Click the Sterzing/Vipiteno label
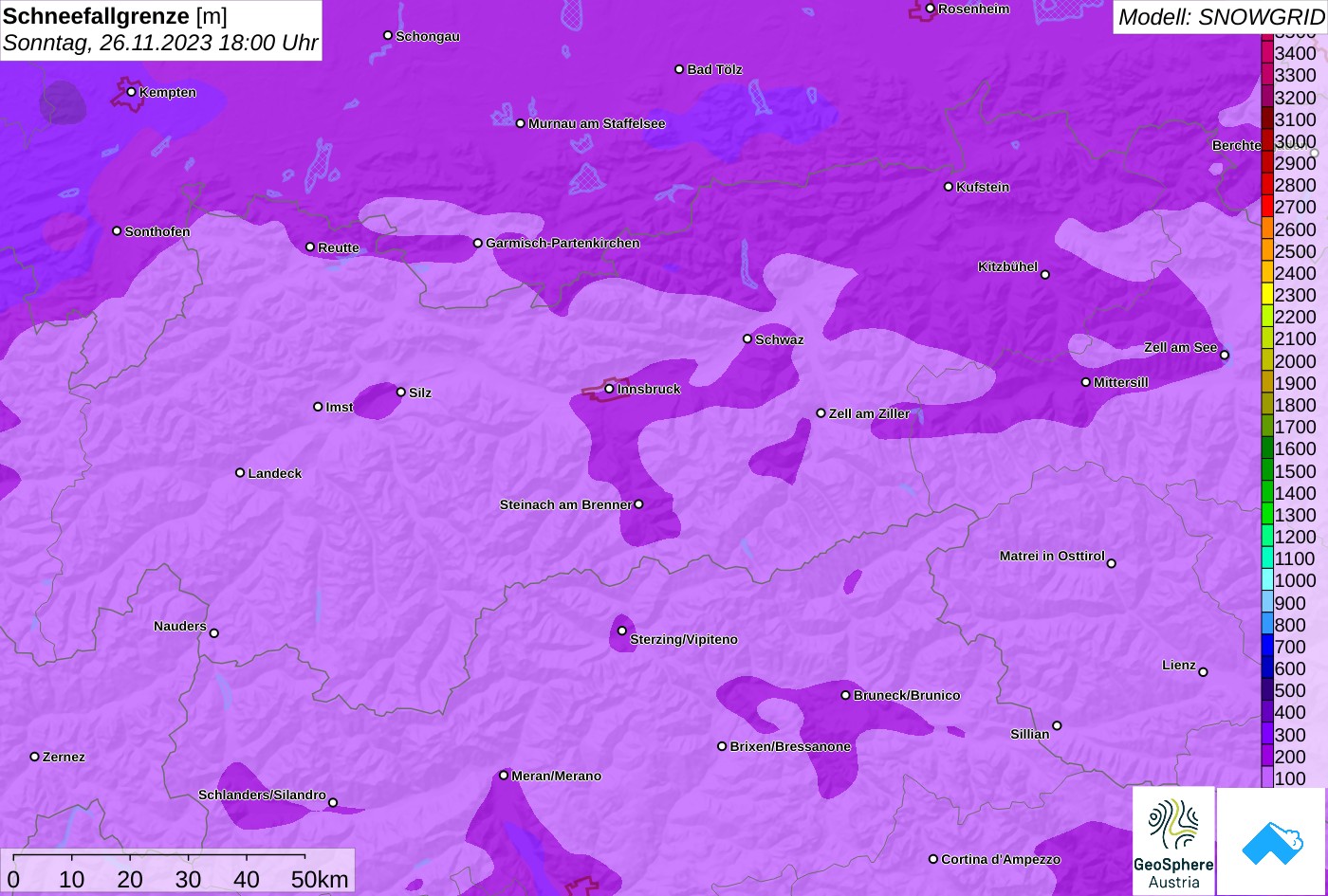The image size is (1328, 896). pos(684,640)
